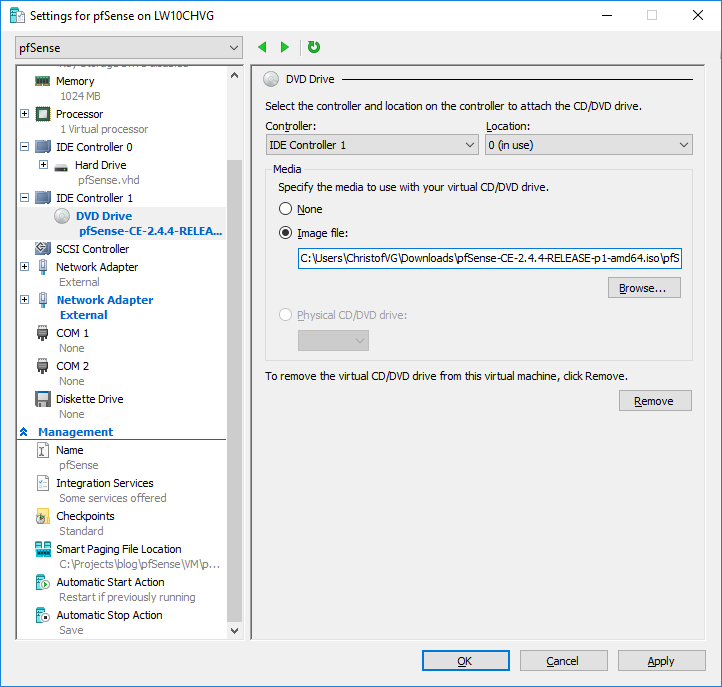Open the physical drive selection dropdown
The width and height of the screenshot is (722, 687).
pos(333,341)
